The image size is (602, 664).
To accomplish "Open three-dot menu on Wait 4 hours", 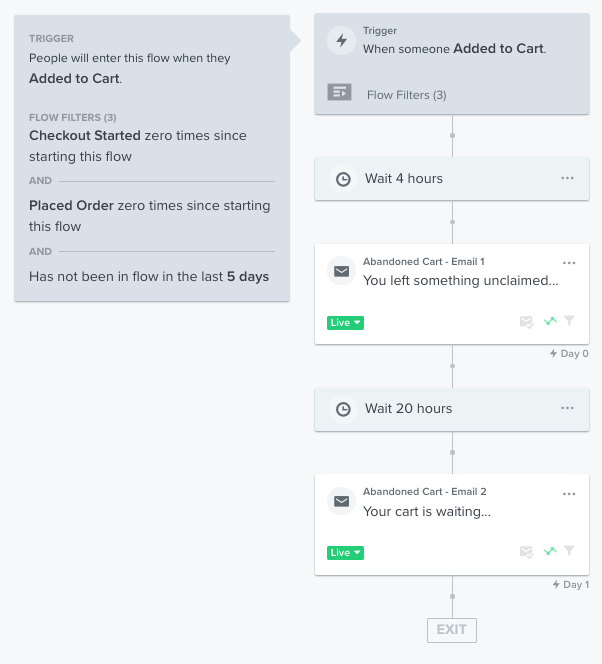I will [x=568, y=178].
